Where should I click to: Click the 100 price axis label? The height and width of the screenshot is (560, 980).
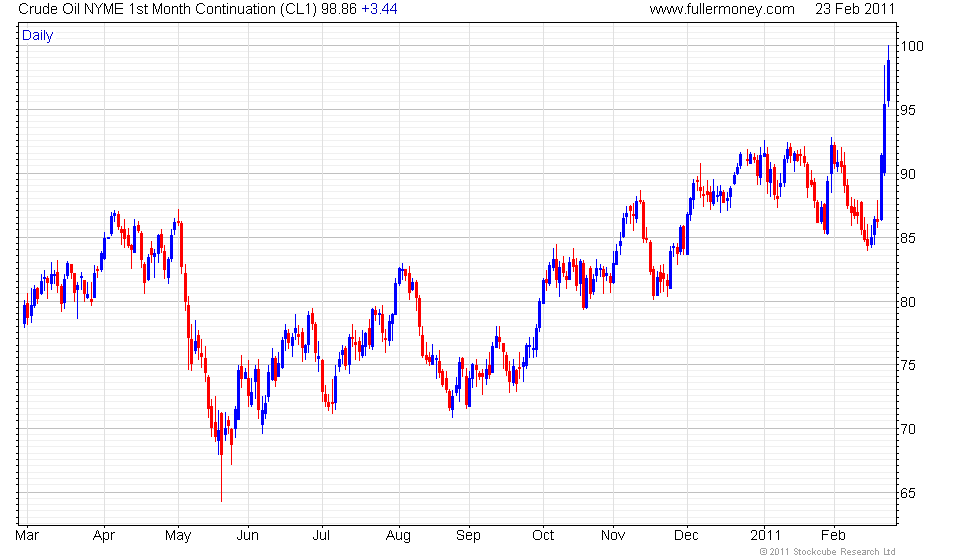(x=914, y=46)
